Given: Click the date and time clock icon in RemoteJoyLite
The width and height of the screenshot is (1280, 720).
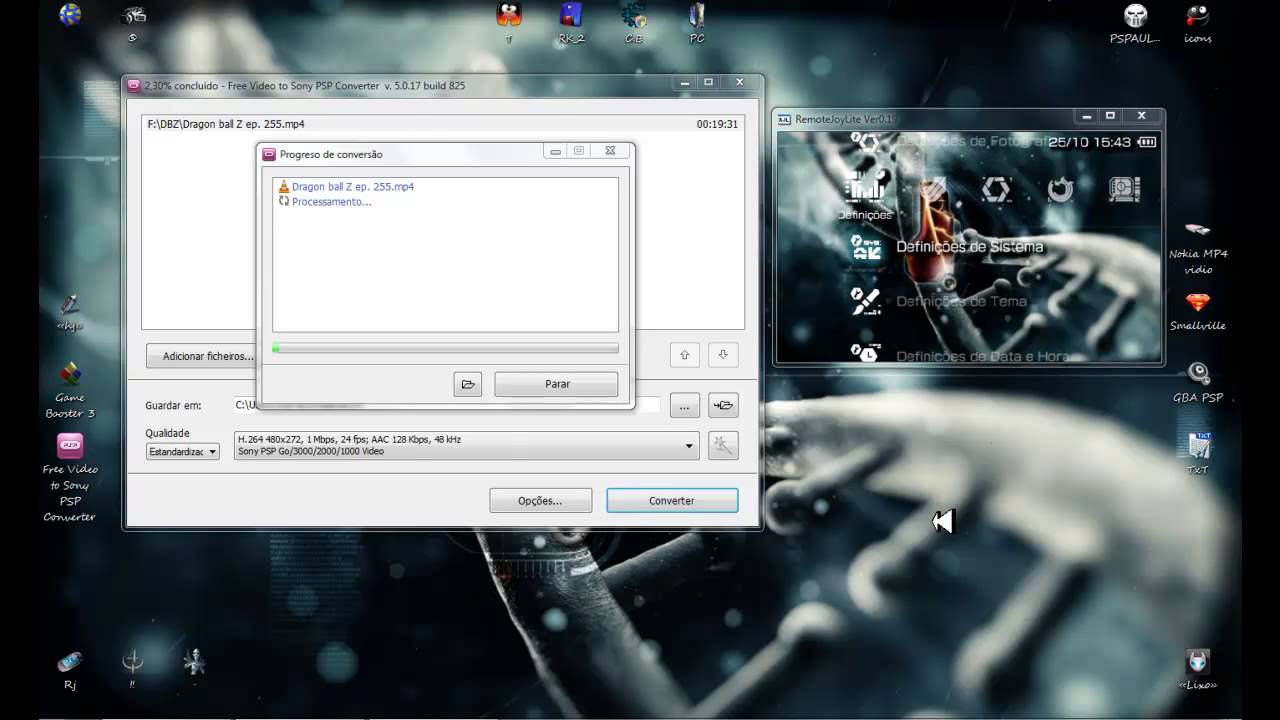Looking at the screenshot, I should coord(865,352).
